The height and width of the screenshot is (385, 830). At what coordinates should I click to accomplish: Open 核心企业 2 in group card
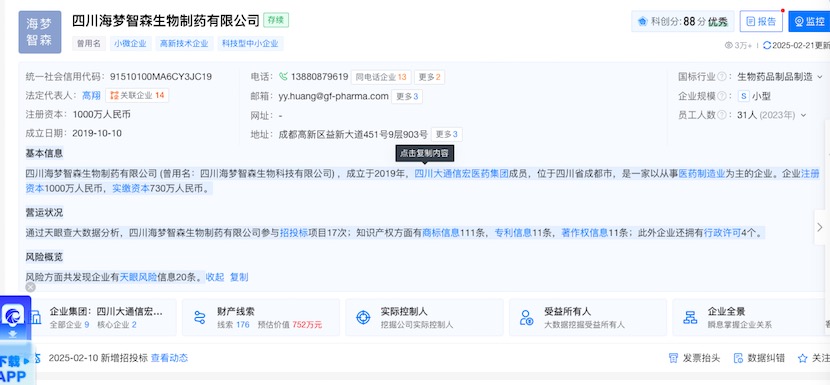(116, 325)
